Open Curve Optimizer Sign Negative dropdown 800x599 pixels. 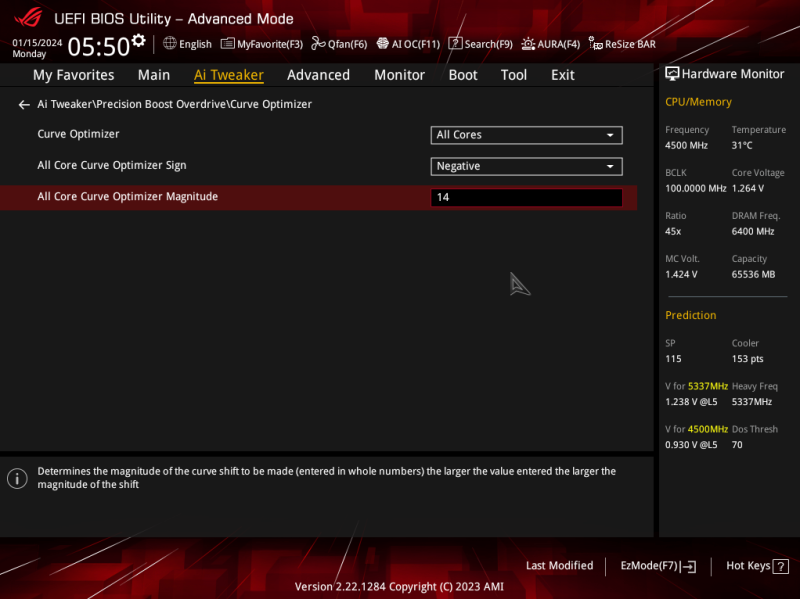click(527, 166)
